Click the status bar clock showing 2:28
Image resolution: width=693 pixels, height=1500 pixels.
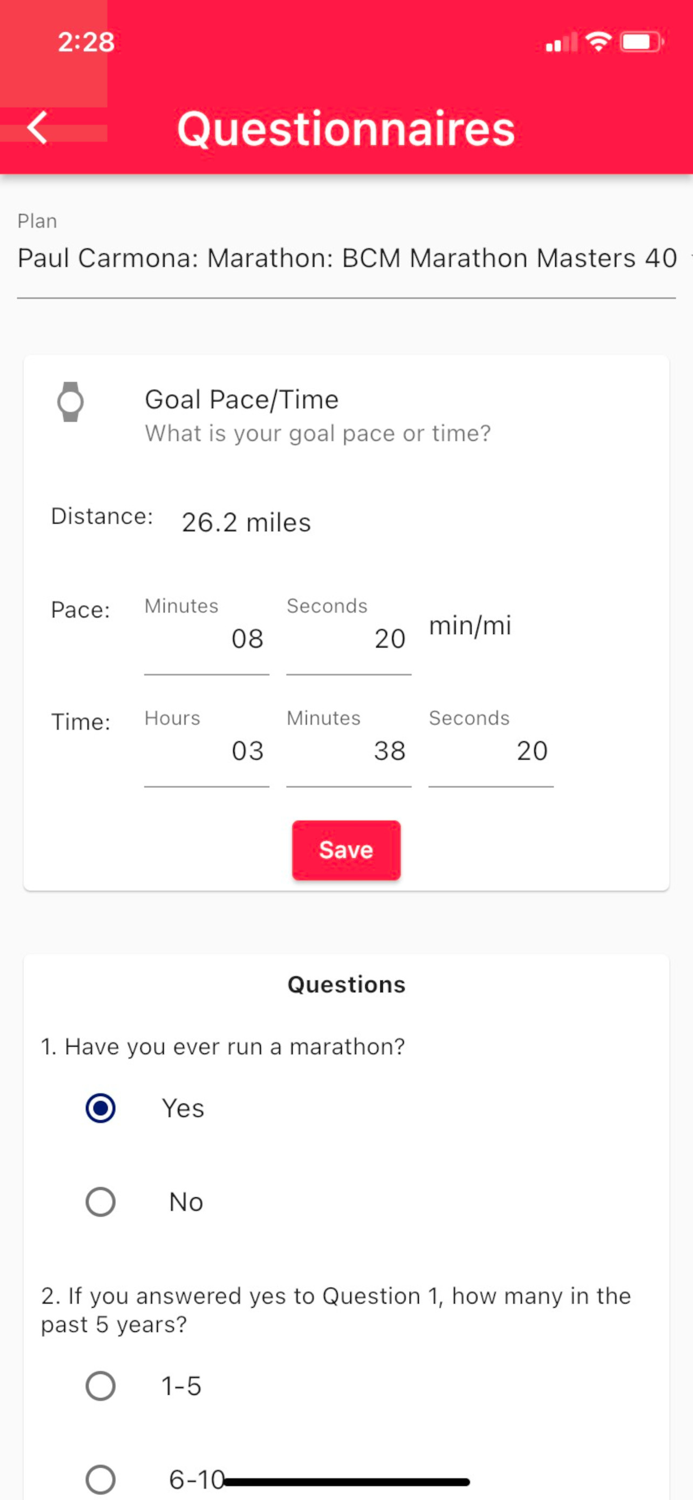point(86,42)
